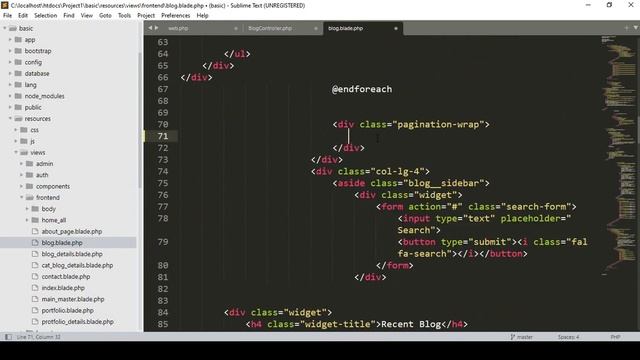Open main_master.blade.php file
Image resolution: width=640 pixels, height=360 pixels.
coord(73,299)
